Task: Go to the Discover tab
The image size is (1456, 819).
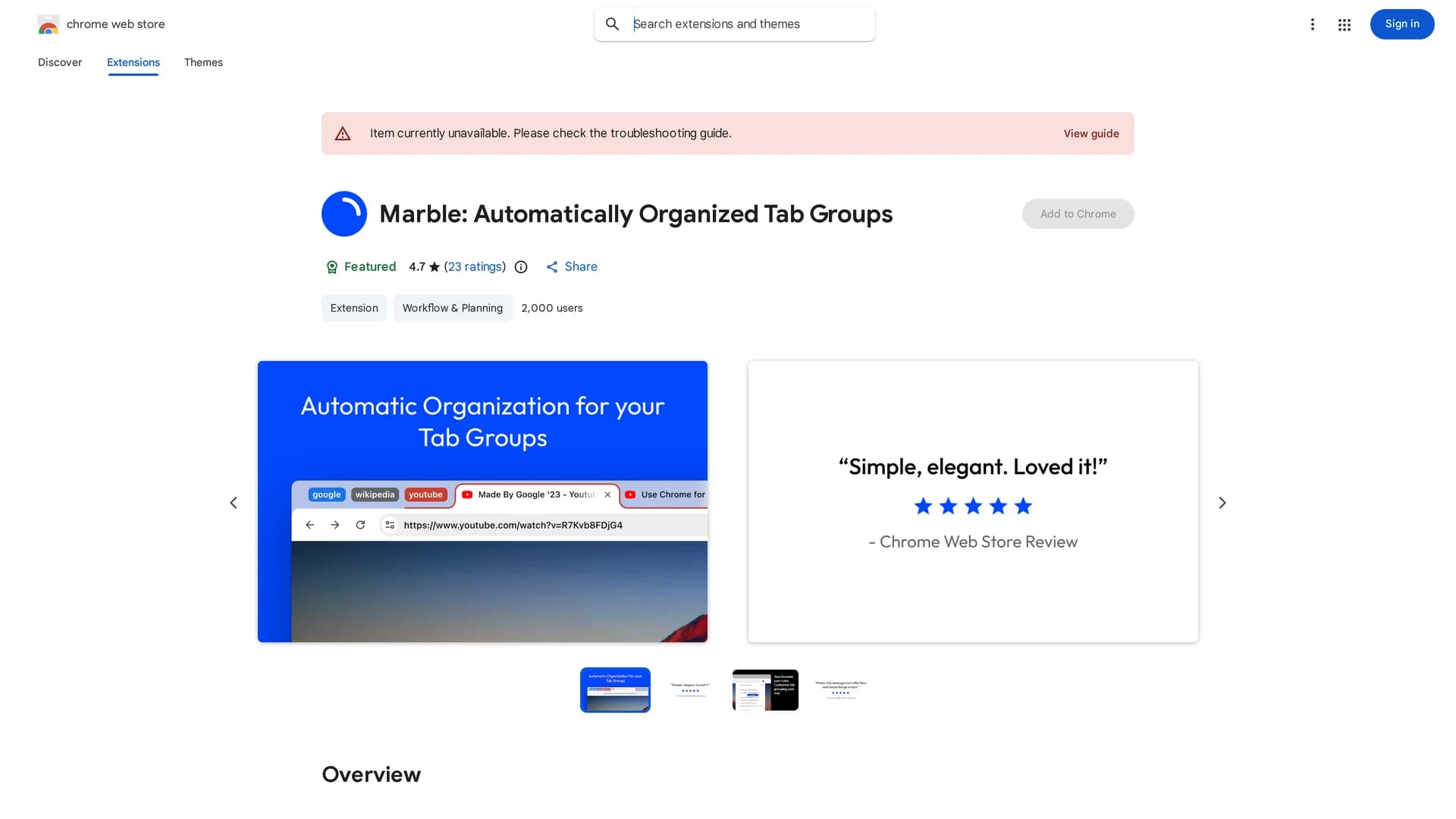Action: pyautogui.click(x=60, y=62)
